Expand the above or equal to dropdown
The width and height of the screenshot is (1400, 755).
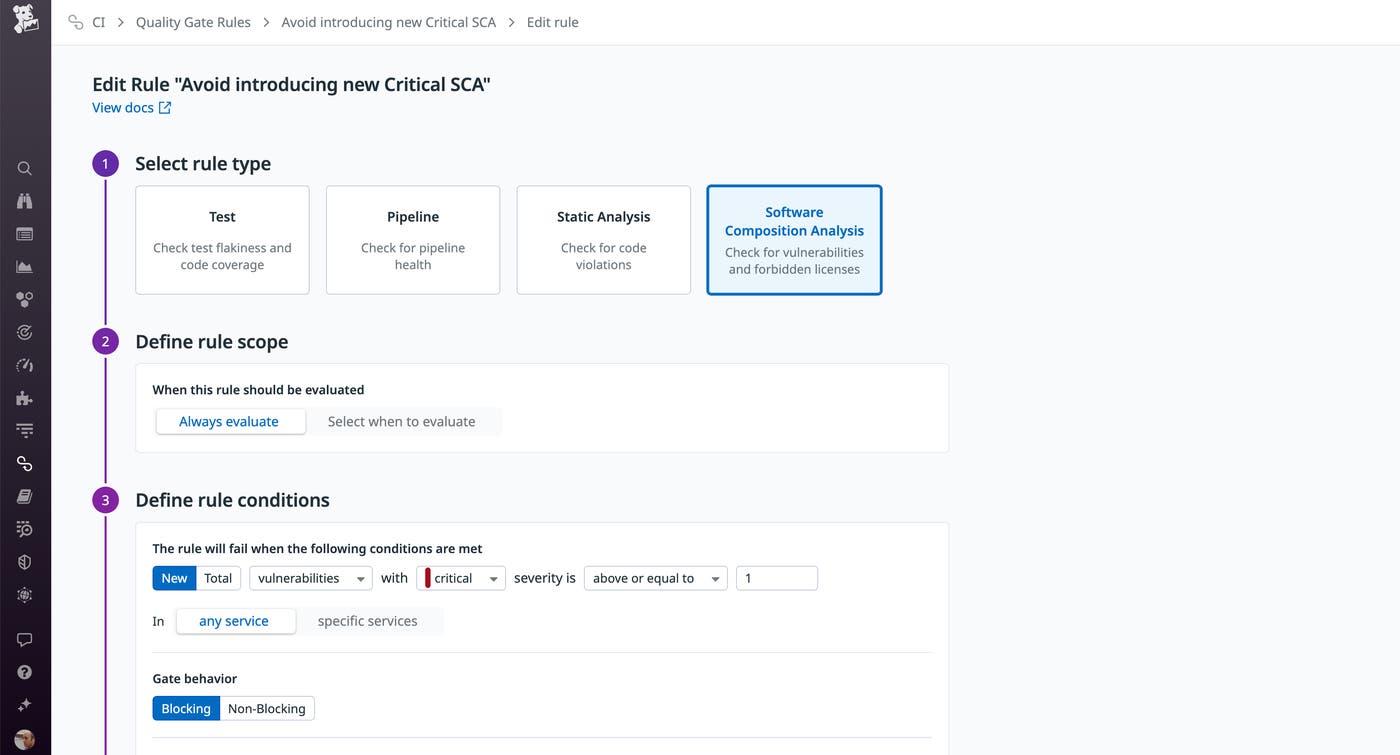point(655,578)
